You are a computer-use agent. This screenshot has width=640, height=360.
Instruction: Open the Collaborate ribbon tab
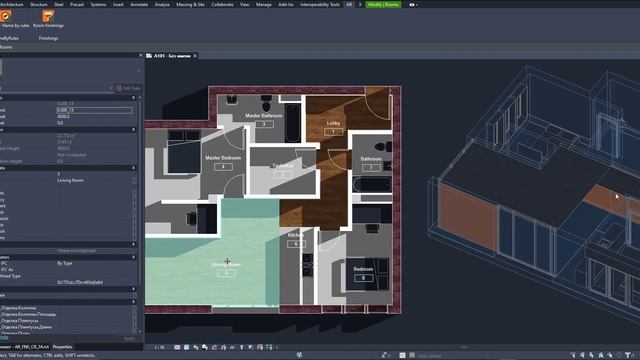[222, 4]
